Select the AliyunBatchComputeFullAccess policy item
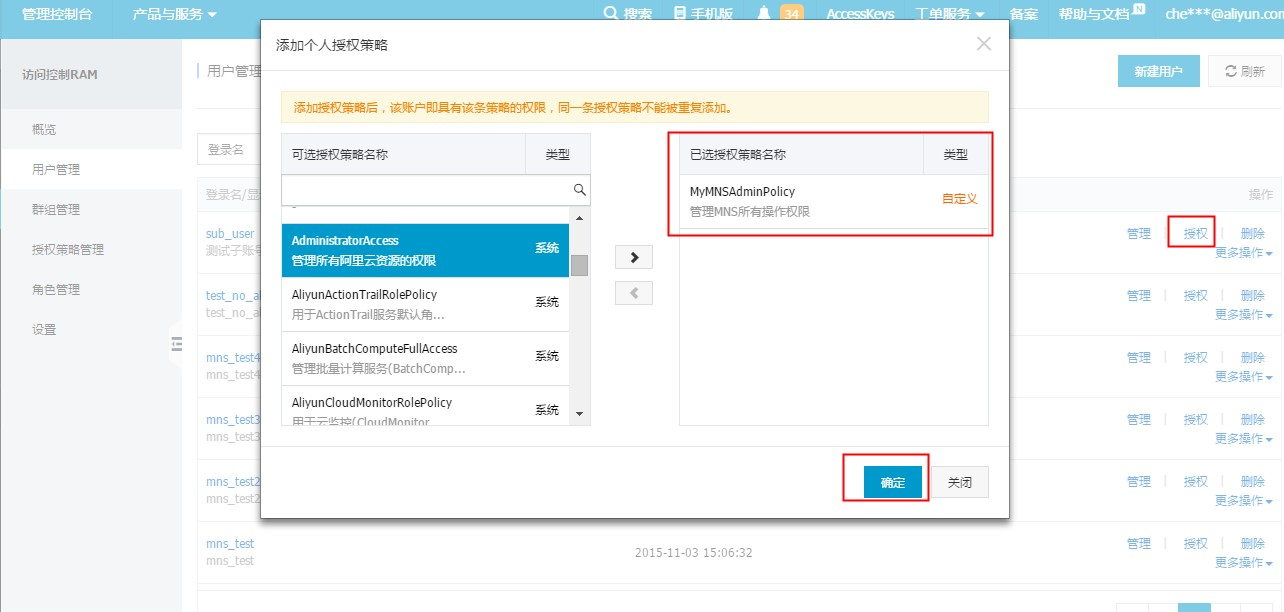 [x=425, y=359]
